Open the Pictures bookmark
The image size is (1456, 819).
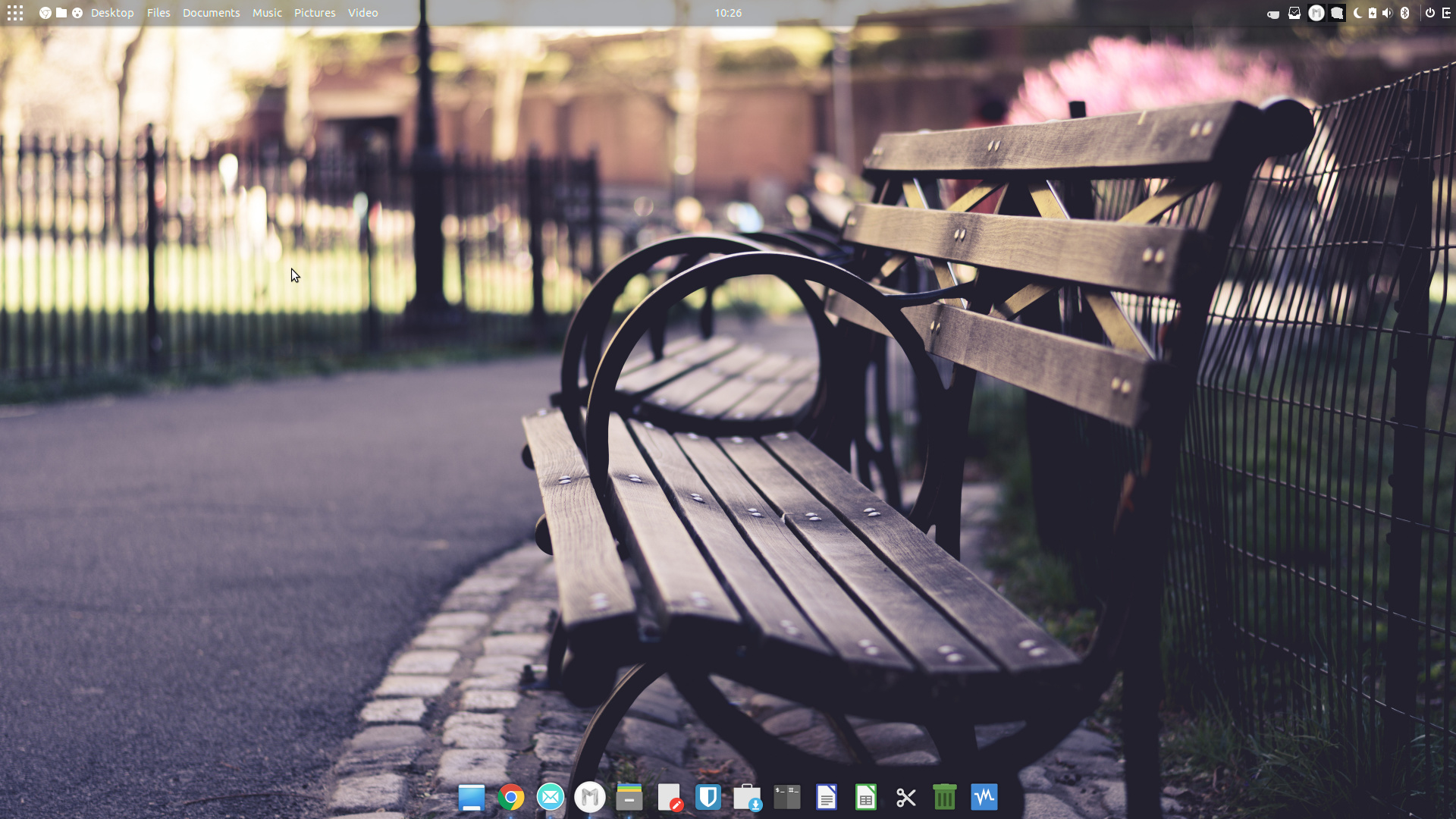[x=315, y=13]
